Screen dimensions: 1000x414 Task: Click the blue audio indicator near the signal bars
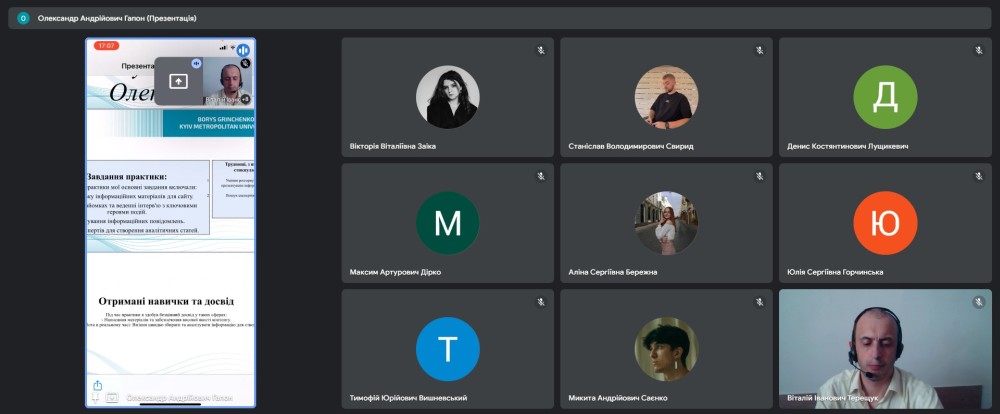pos(243,49)
